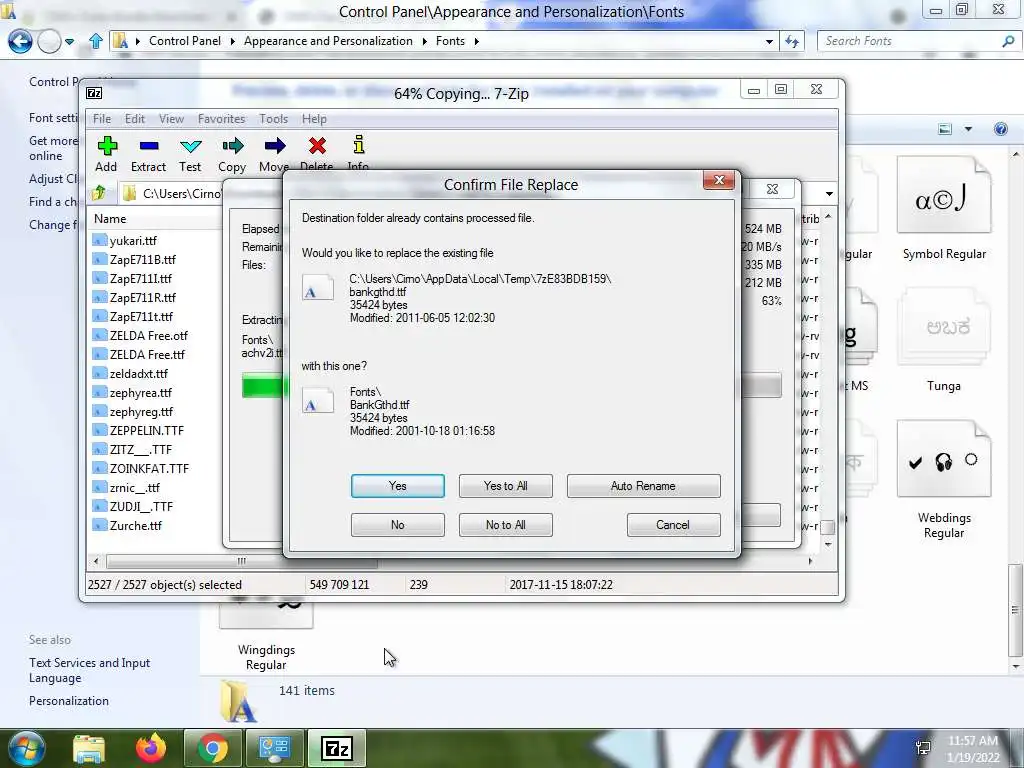Open the Edit menu in 7-Zip
The image size is (1024, 768).
(x=135, y=119)
